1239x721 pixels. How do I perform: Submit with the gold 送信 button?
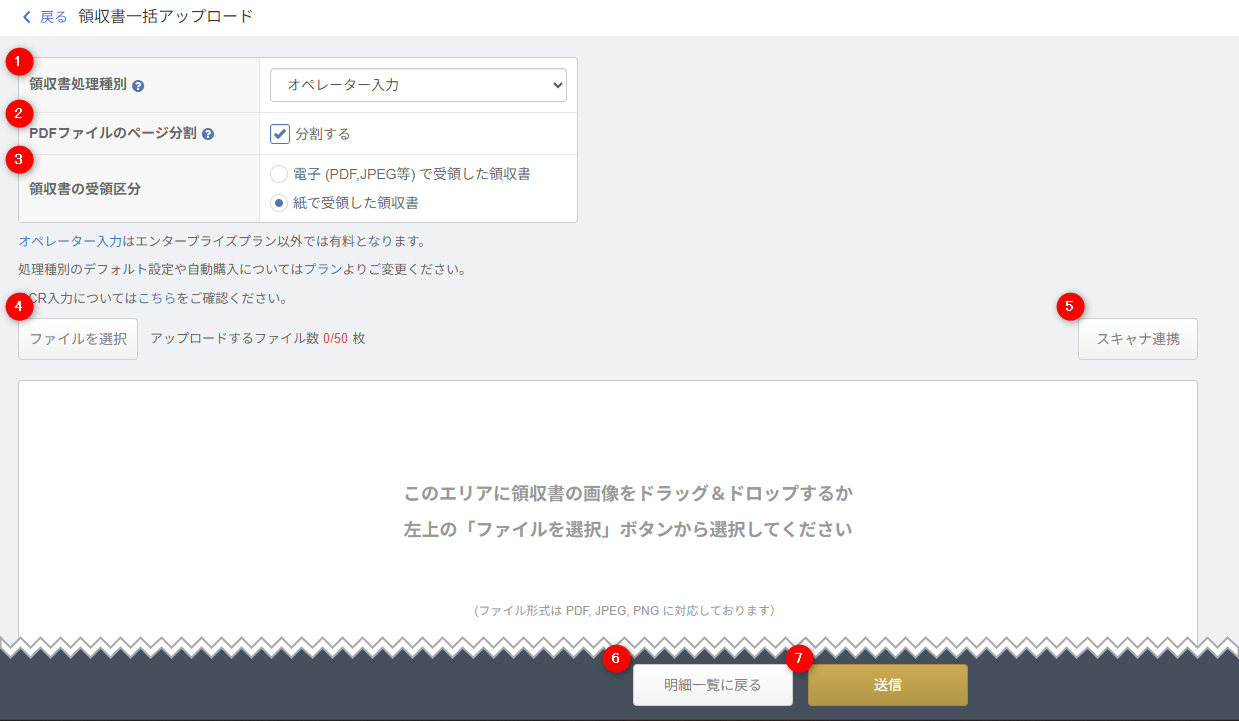tap(887, 685)
